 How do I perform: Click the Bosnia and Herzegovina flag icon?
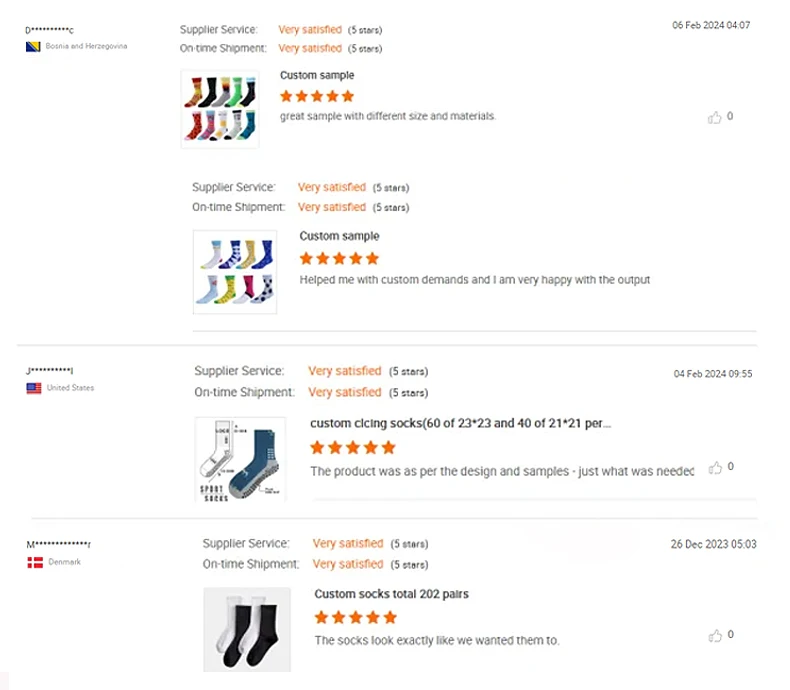(33, 46)
